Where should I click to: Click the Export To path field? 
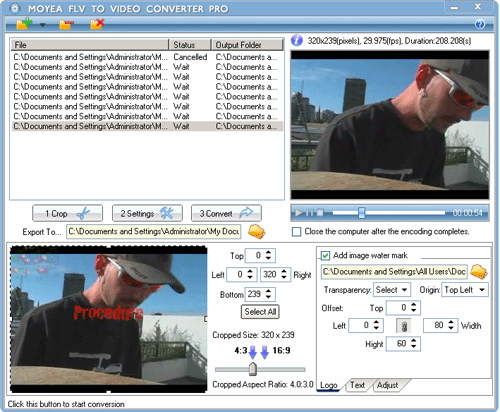[x=154, y=232]
